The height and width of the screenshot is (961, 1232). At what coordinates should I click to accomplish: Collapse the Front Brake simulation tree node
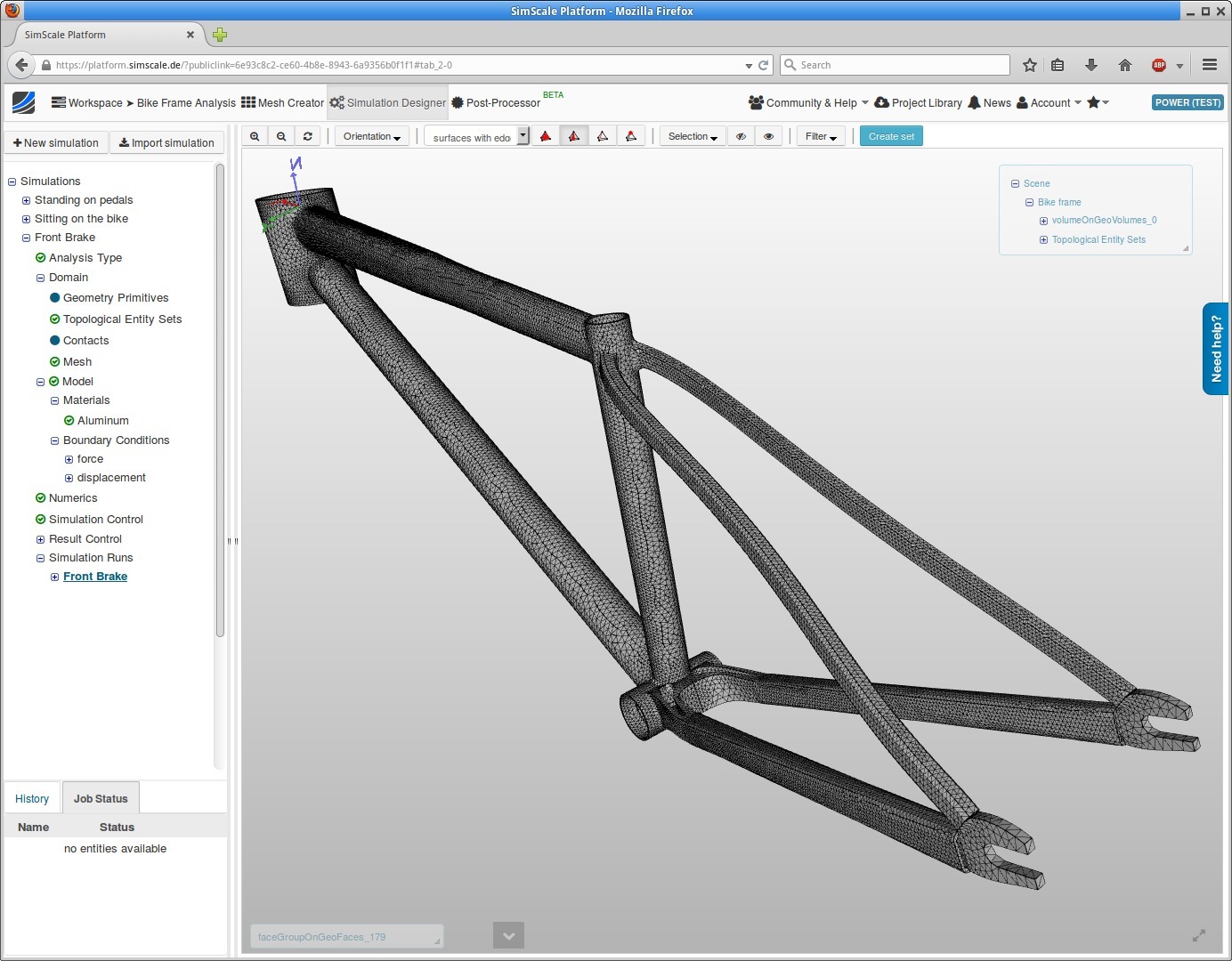click(x=26, y=238)
